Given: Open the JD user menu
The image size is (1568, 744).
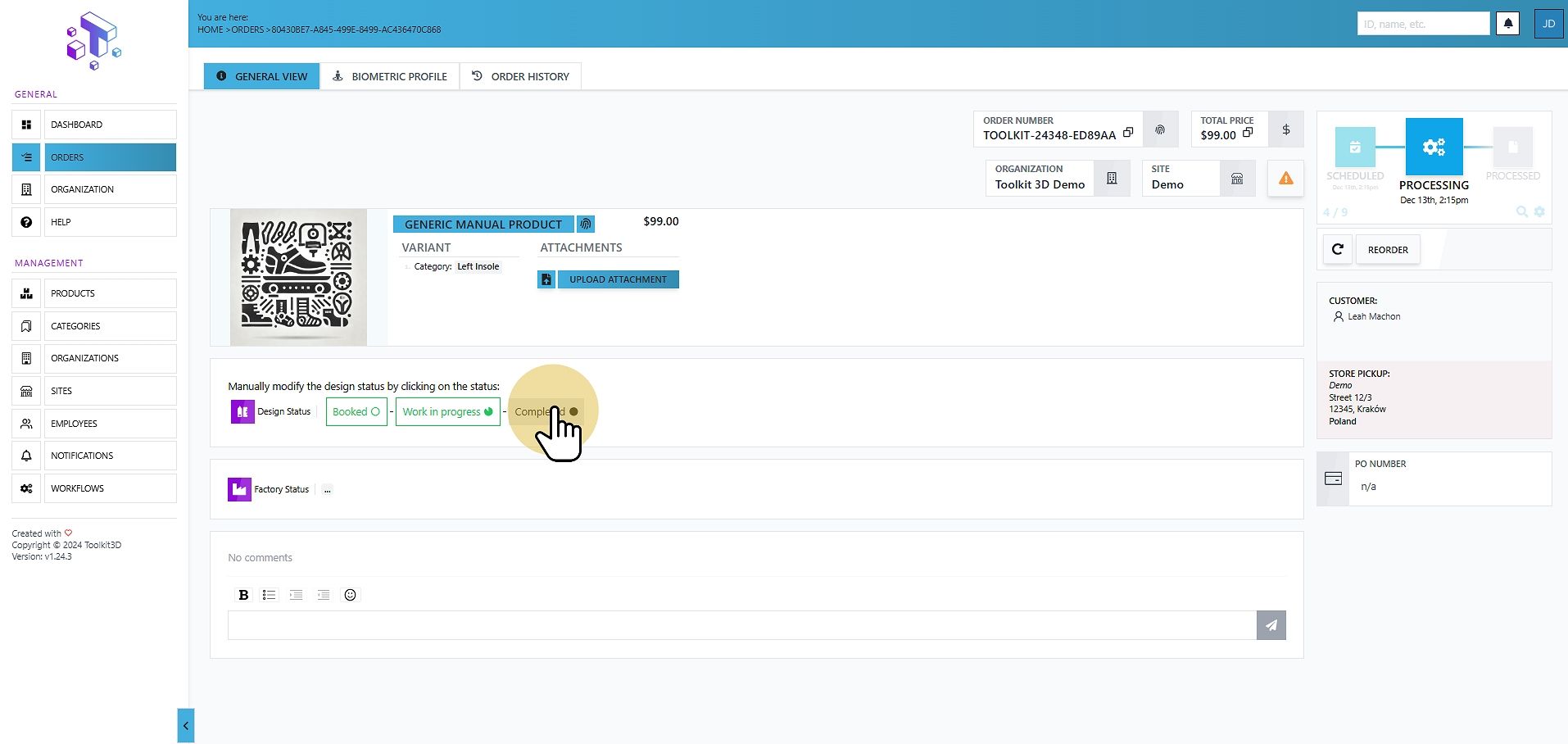Looking at the screenshot, I should (1548, 24).
